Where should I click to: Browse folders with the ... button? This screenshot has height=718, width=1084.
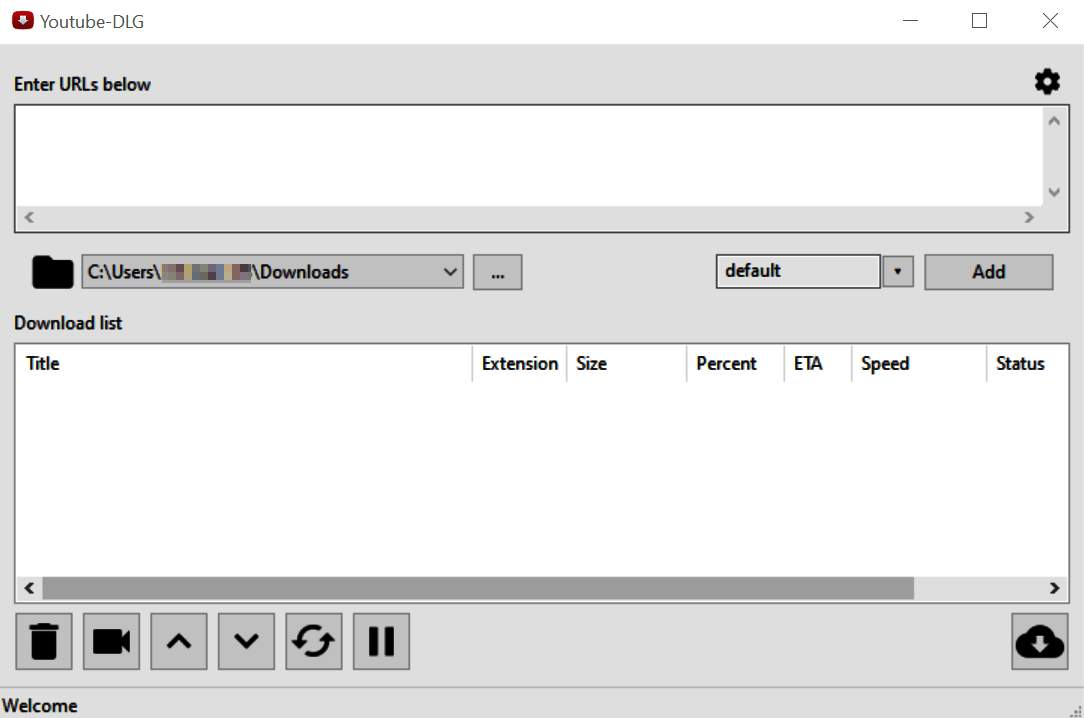point(497,272)
